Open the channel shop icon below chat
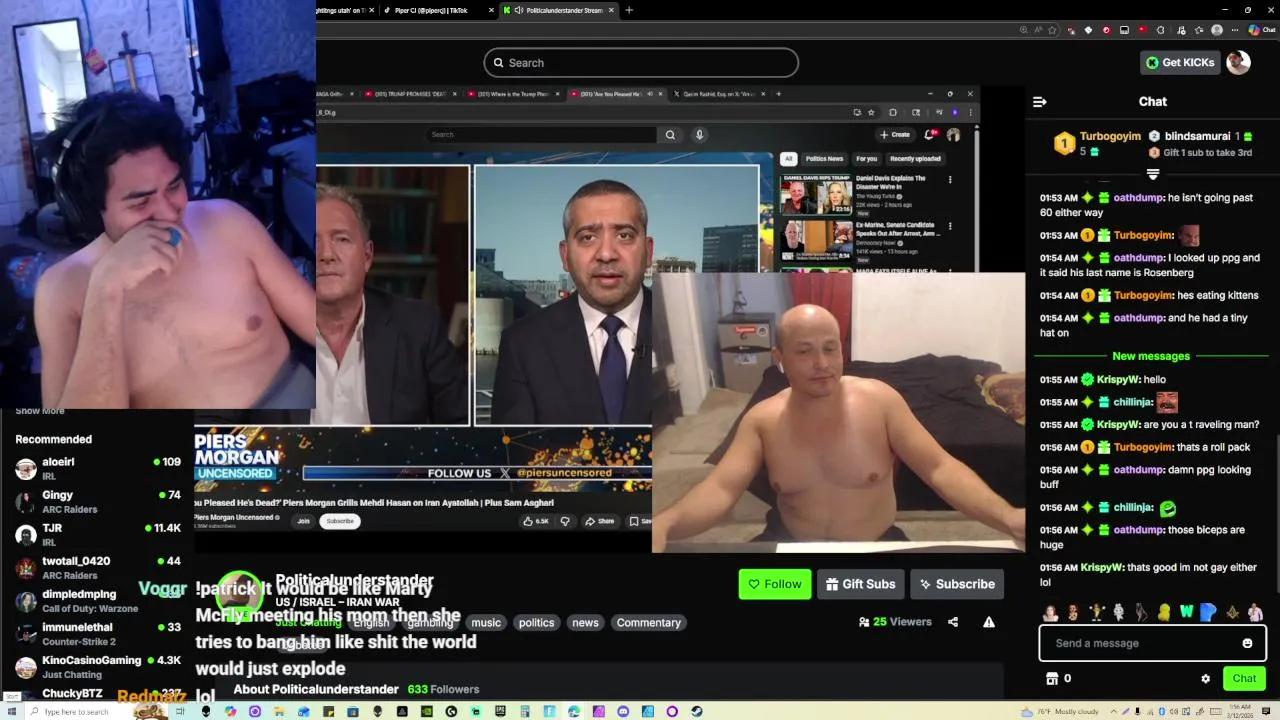1280x720 pixels. [x=1051, y=678]
